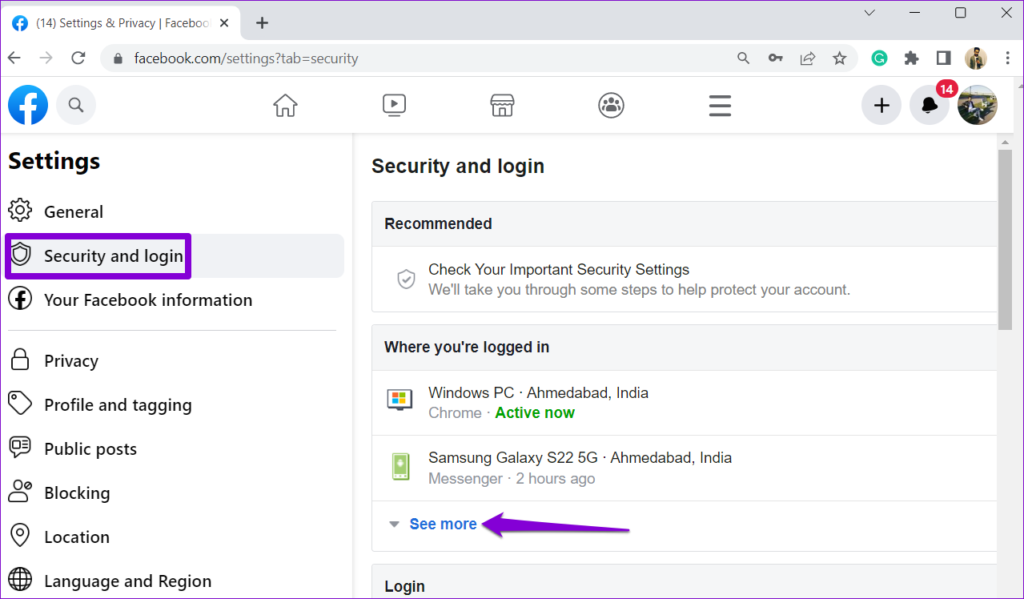Open the Groups section
1024x599 pixels.
611,104
